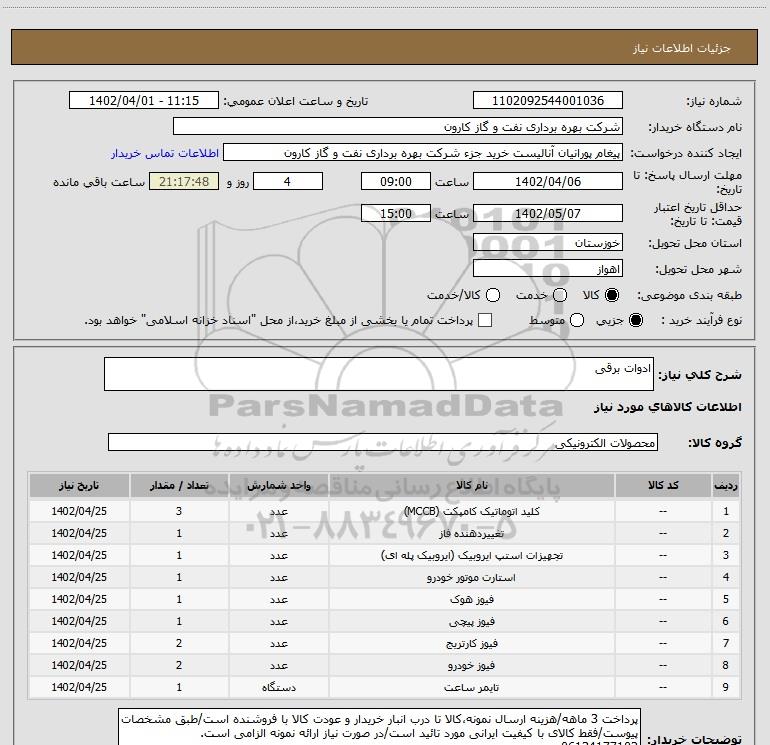This screenshot has width=770, height=745.
Task: Click the تعداد / مقدار column header
Action: [179, 485]
